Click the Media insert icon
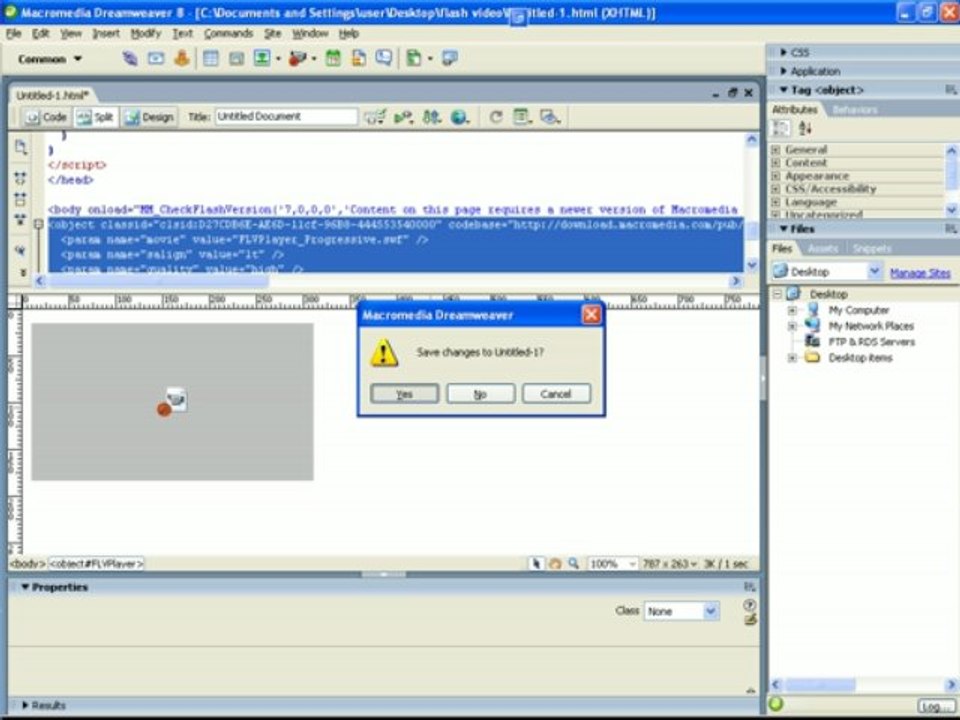Screen dimensions: 960x720 coord(297,59)
